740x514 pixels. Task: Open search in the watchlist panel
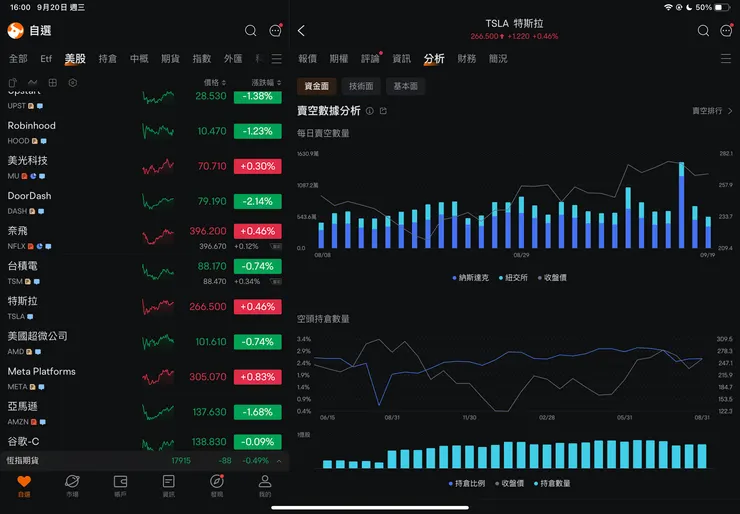(251, 31)
